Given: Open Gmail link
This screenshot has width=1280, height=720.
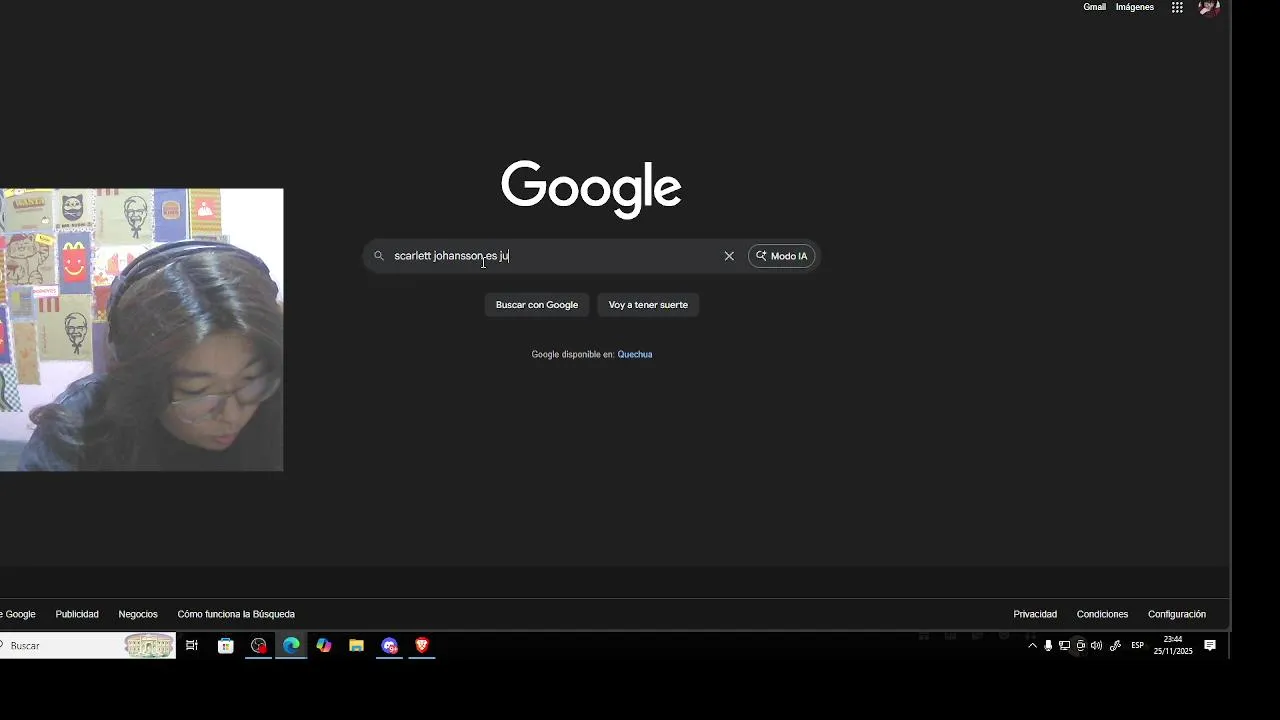Looking at the screenshot, I should (1095, 7).
